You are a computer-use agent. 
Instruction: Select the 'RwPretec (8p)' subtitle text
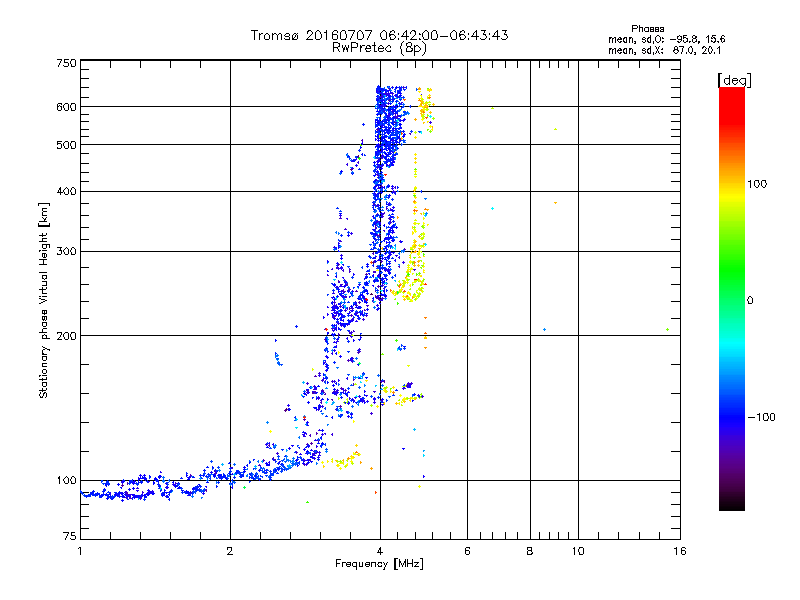379,48
